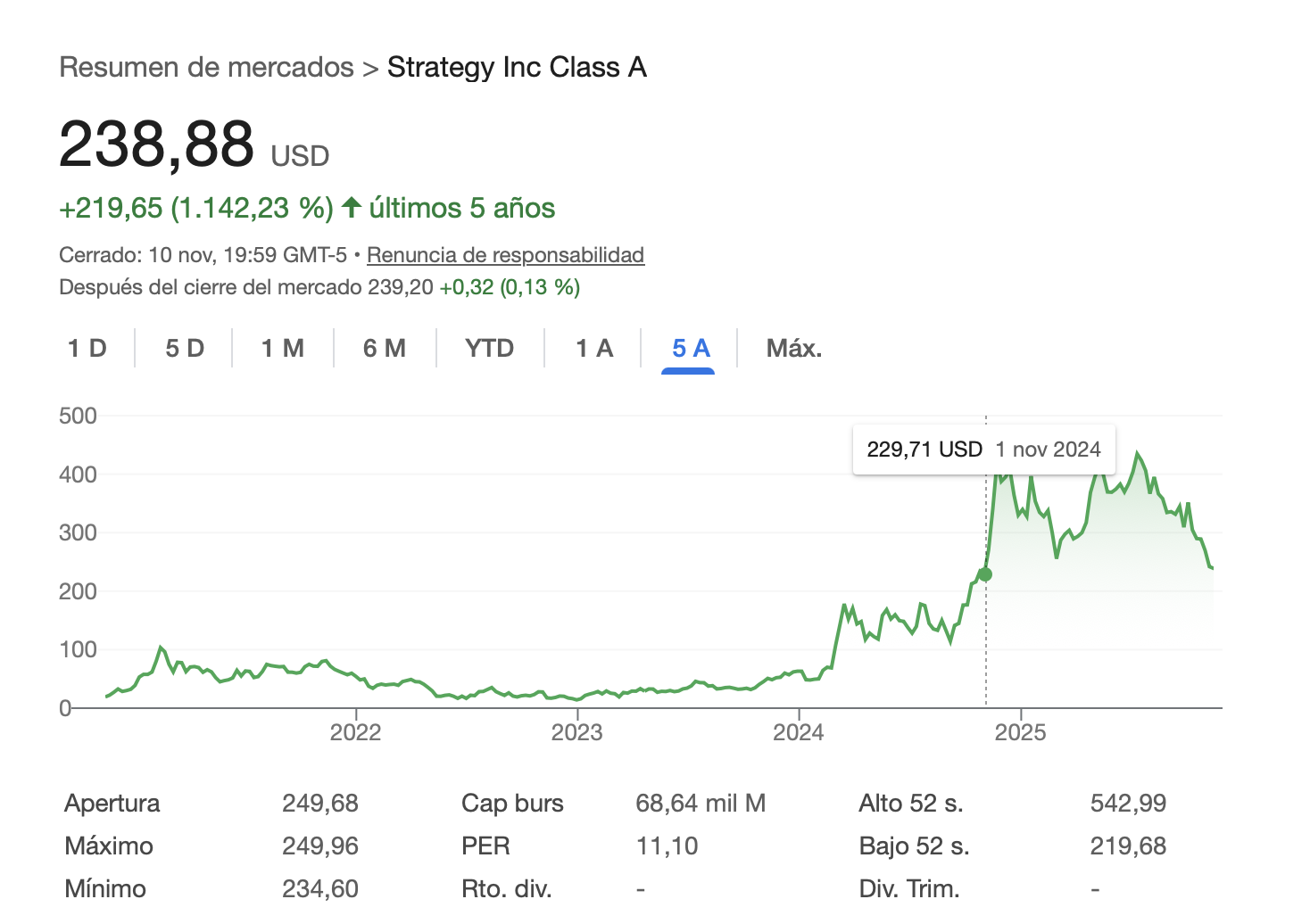Click the Alto 52 s. value 542,99
Screen dimensions: 1310x924
1128,804
